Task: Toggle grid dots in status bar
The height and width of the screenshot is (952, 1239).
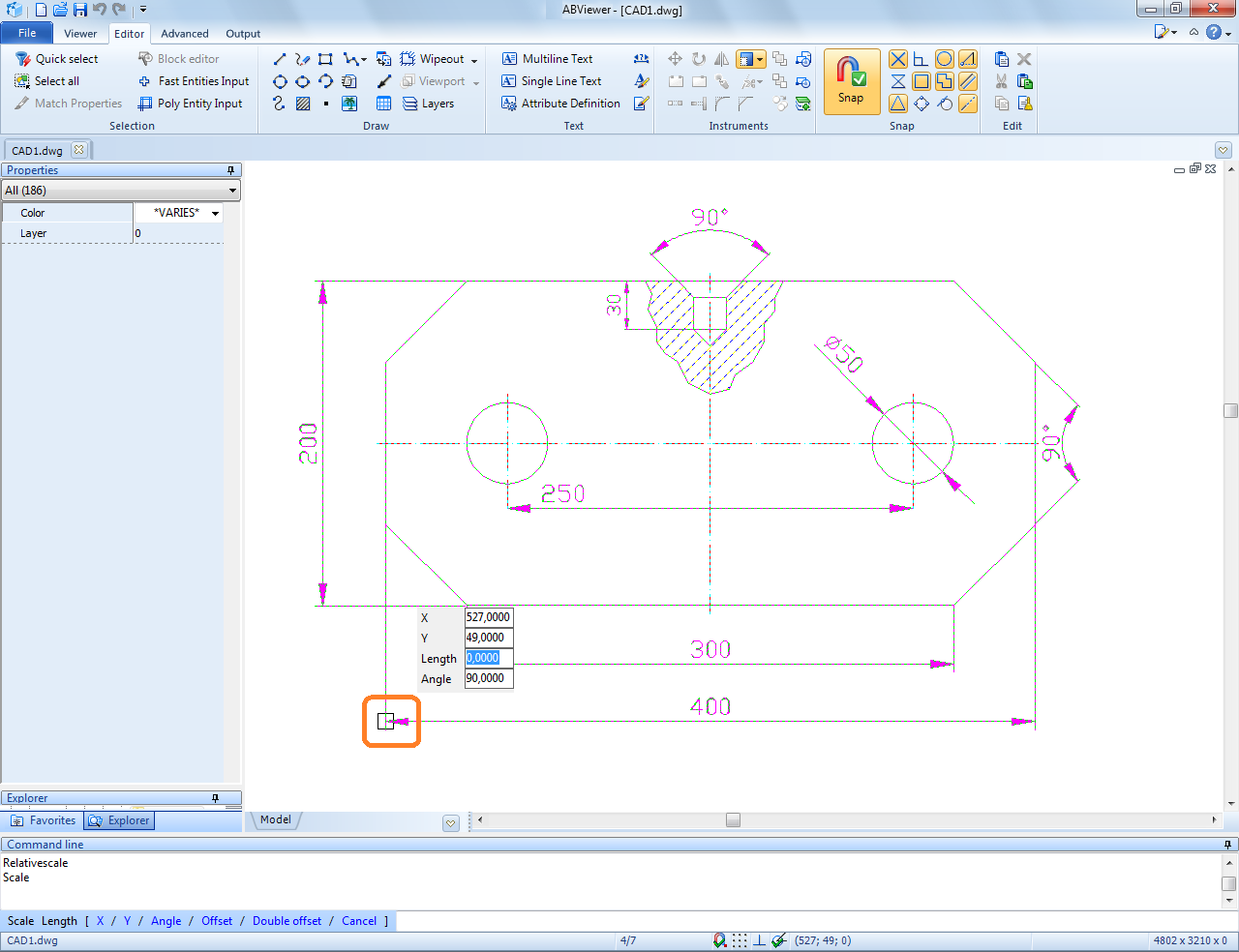Action: tap(740, 940)
